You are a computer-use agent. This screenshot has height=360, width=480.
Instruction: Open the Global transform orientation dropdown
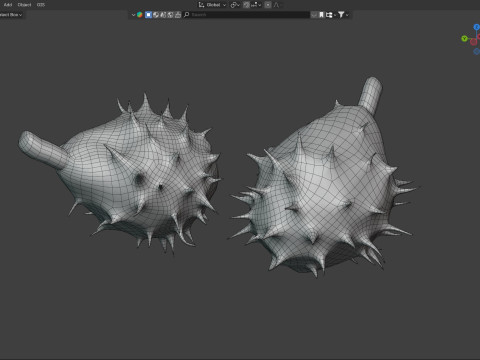tap(212, 5)
